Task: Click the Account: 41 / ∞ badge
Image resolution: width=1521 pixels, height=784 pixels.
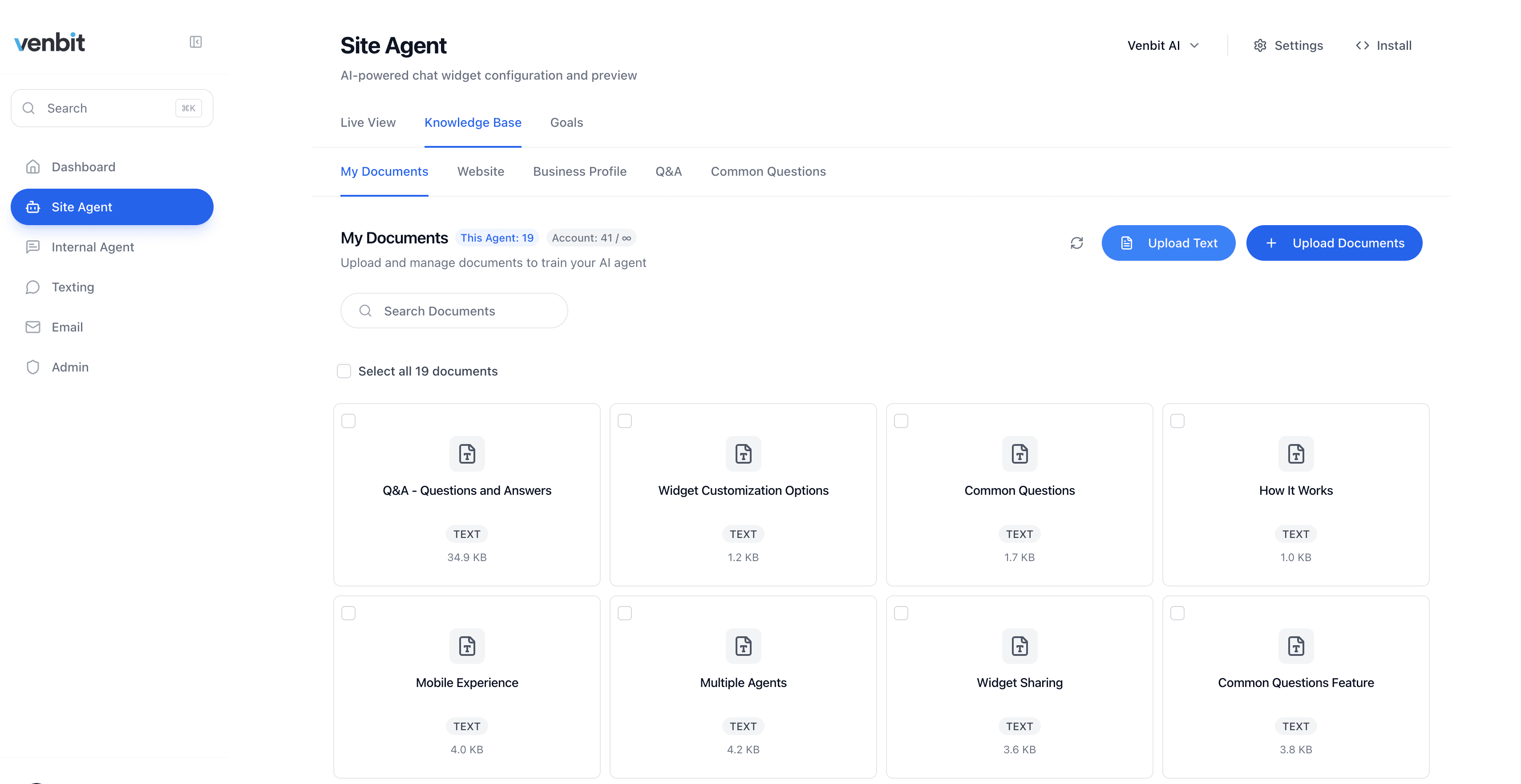Action: point(591,238)
